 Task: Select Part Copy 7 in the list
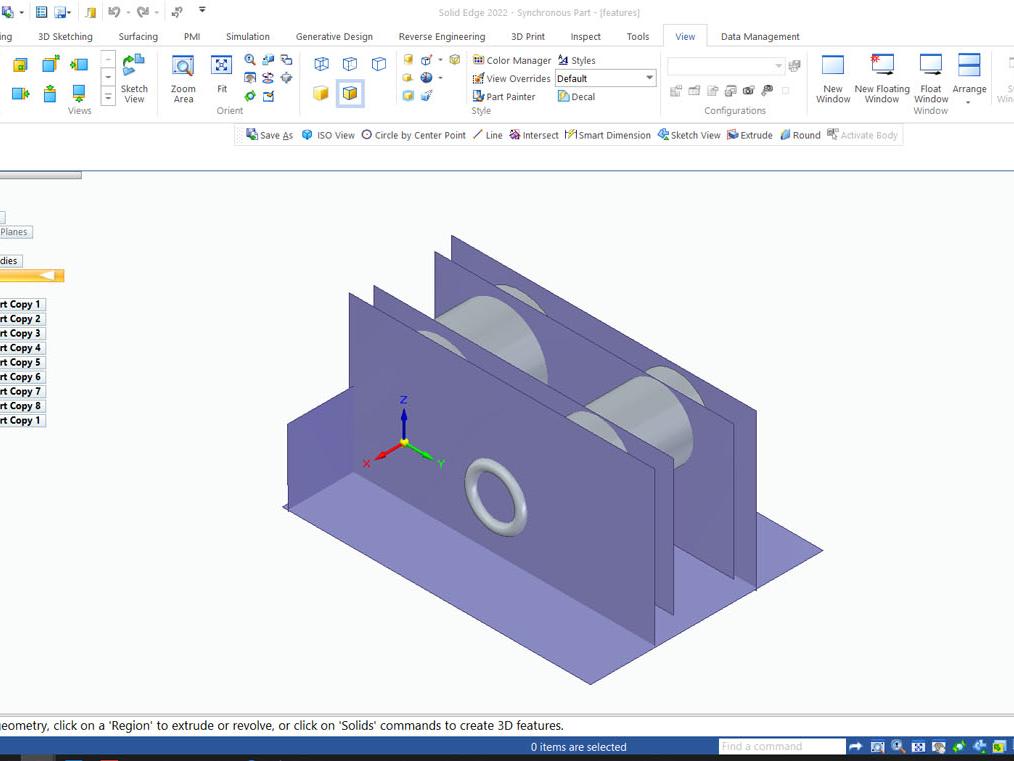coord(21,391)
